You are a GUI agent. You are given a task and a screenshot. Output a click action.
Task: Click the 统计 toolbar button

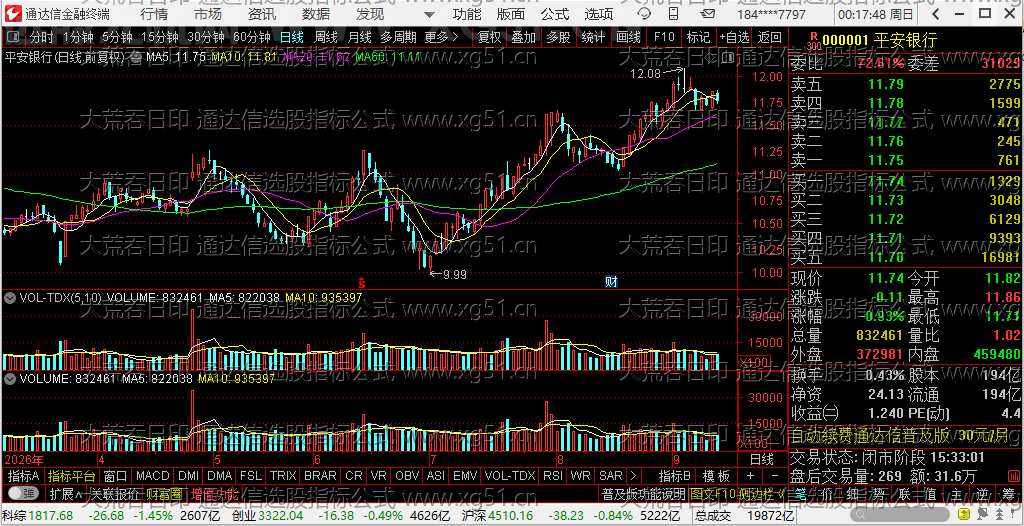click(593, 38)
